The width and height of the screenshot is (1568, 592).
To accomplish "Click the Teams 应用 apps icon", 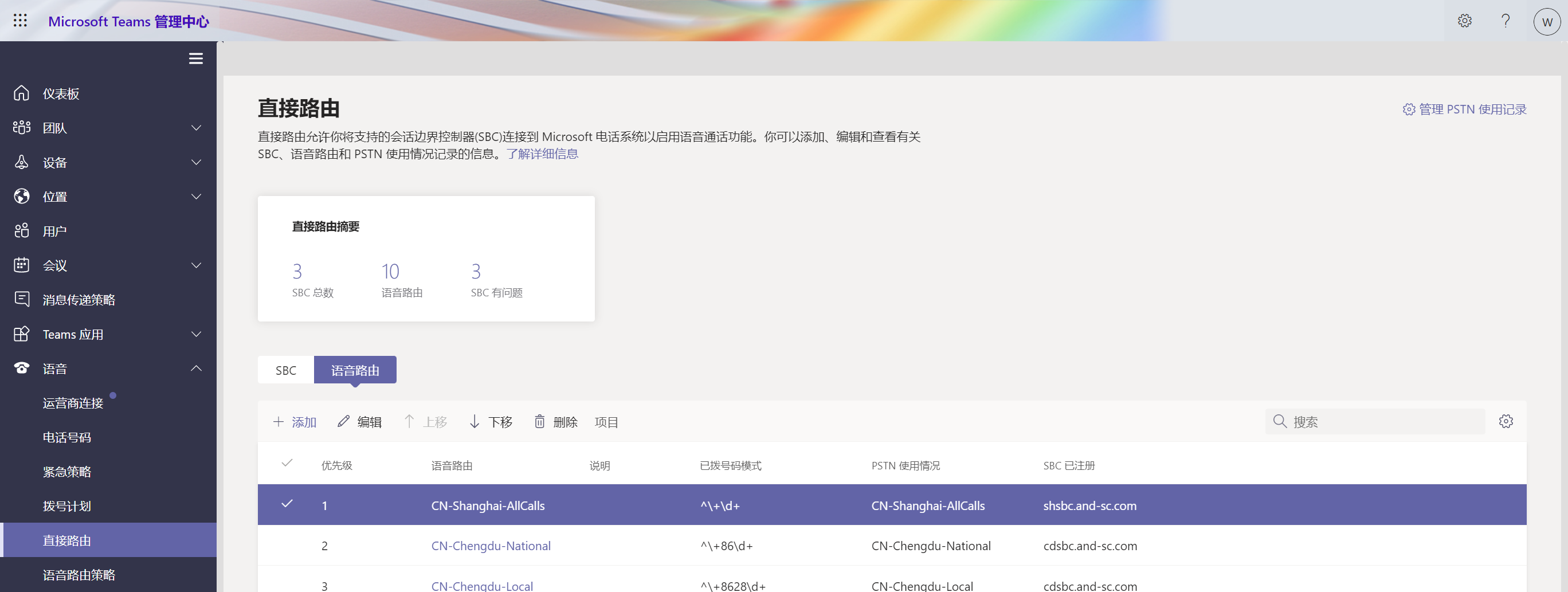I will tap(21, 334).
